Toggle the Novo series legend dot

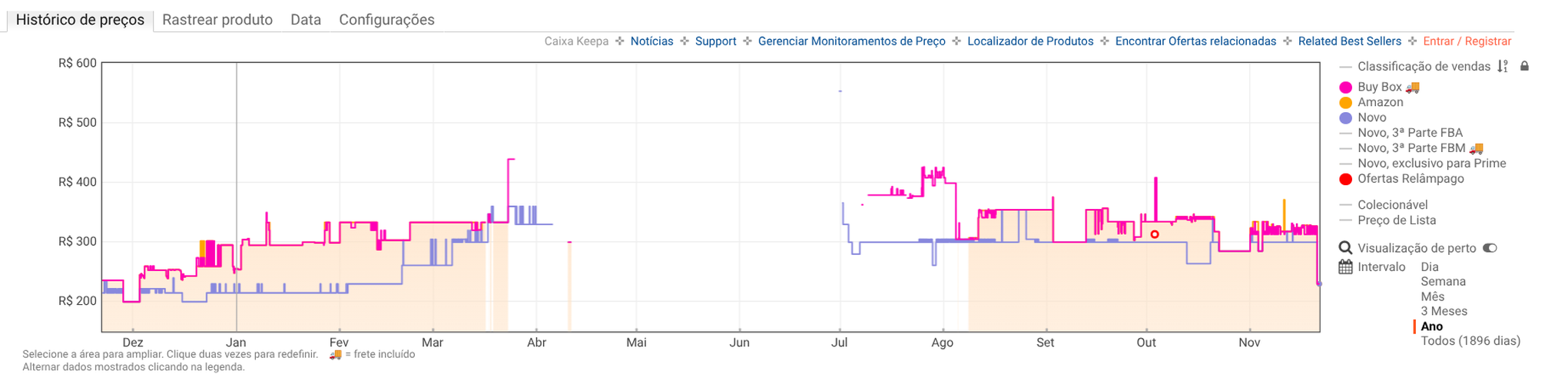(1345, 118)
